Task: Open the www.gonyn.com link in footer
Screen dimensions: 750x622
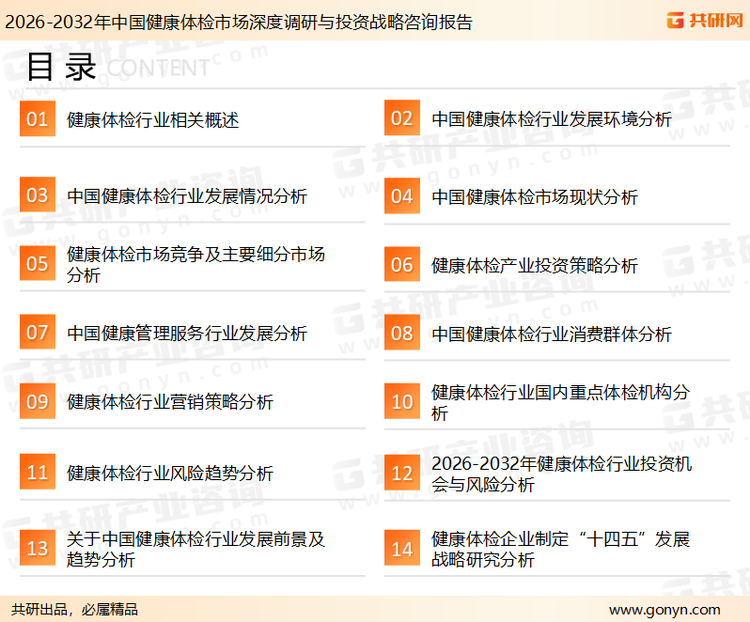Action: click(x=664, y=610)
